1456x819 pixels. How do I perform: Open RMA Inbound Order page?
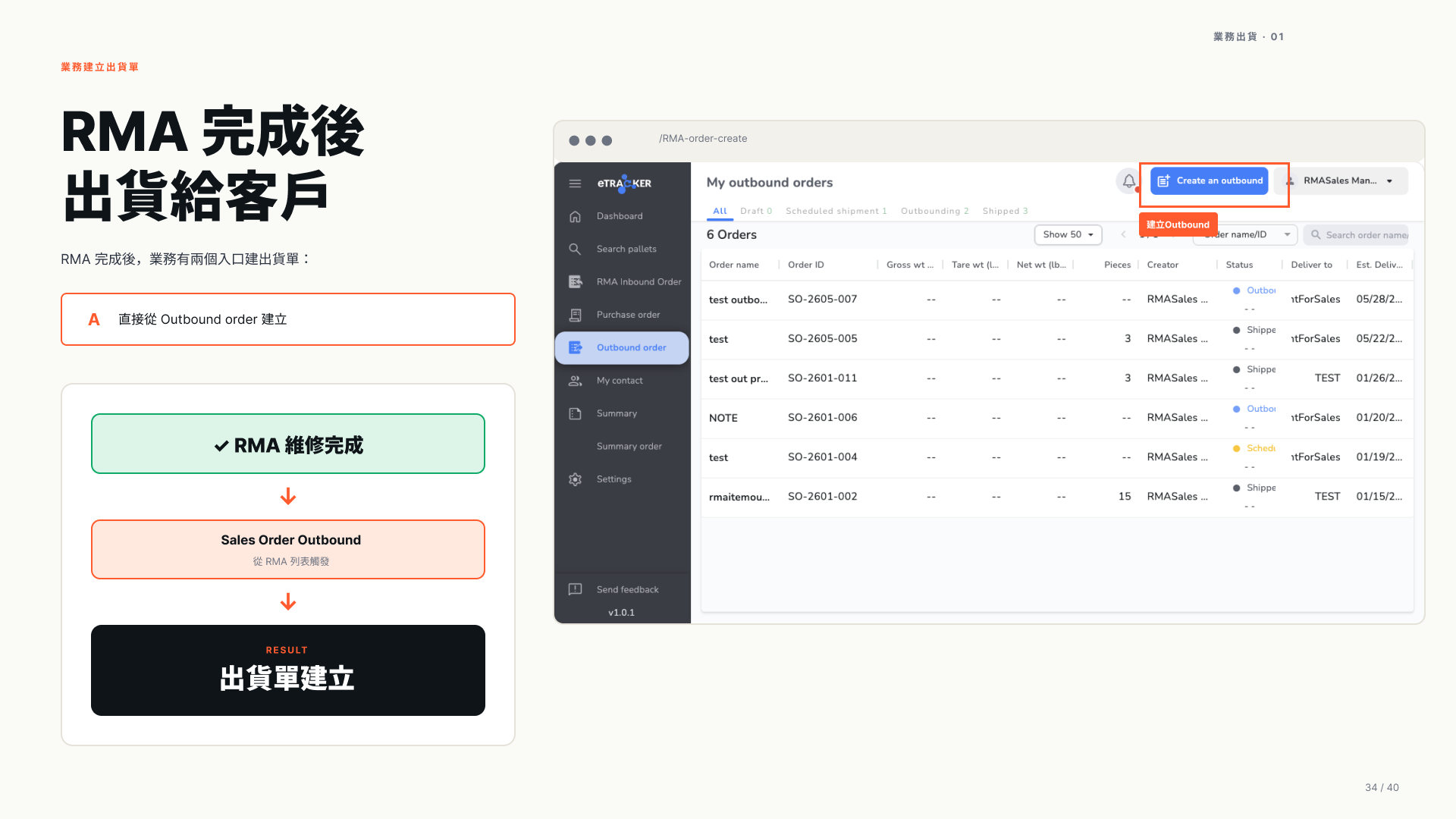coord(639,282)
